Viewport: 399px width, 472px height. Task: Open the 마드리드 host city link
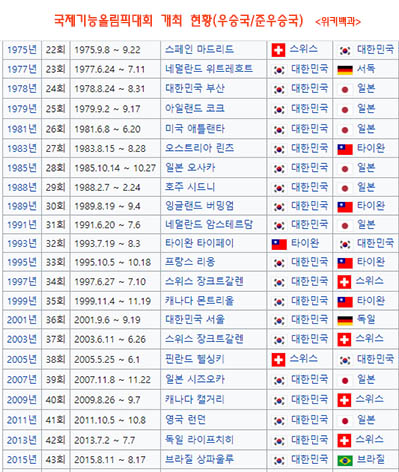pos(215,50)
